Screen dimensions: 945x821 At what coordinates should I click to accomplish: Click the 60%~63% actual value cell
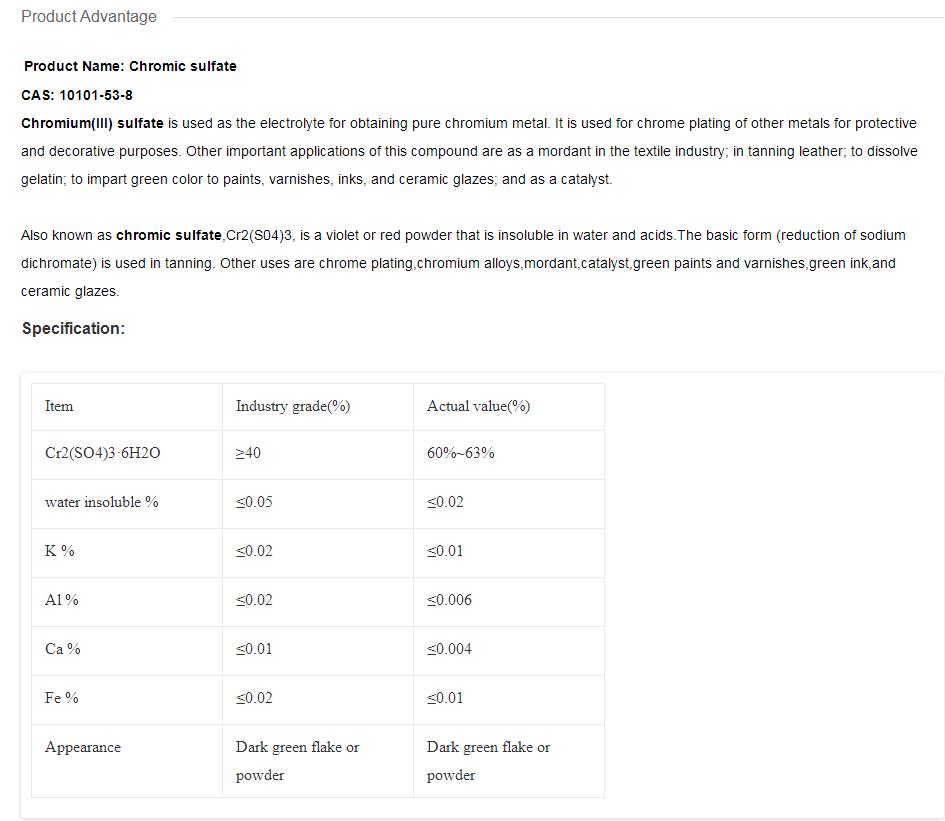coord(509,455)
